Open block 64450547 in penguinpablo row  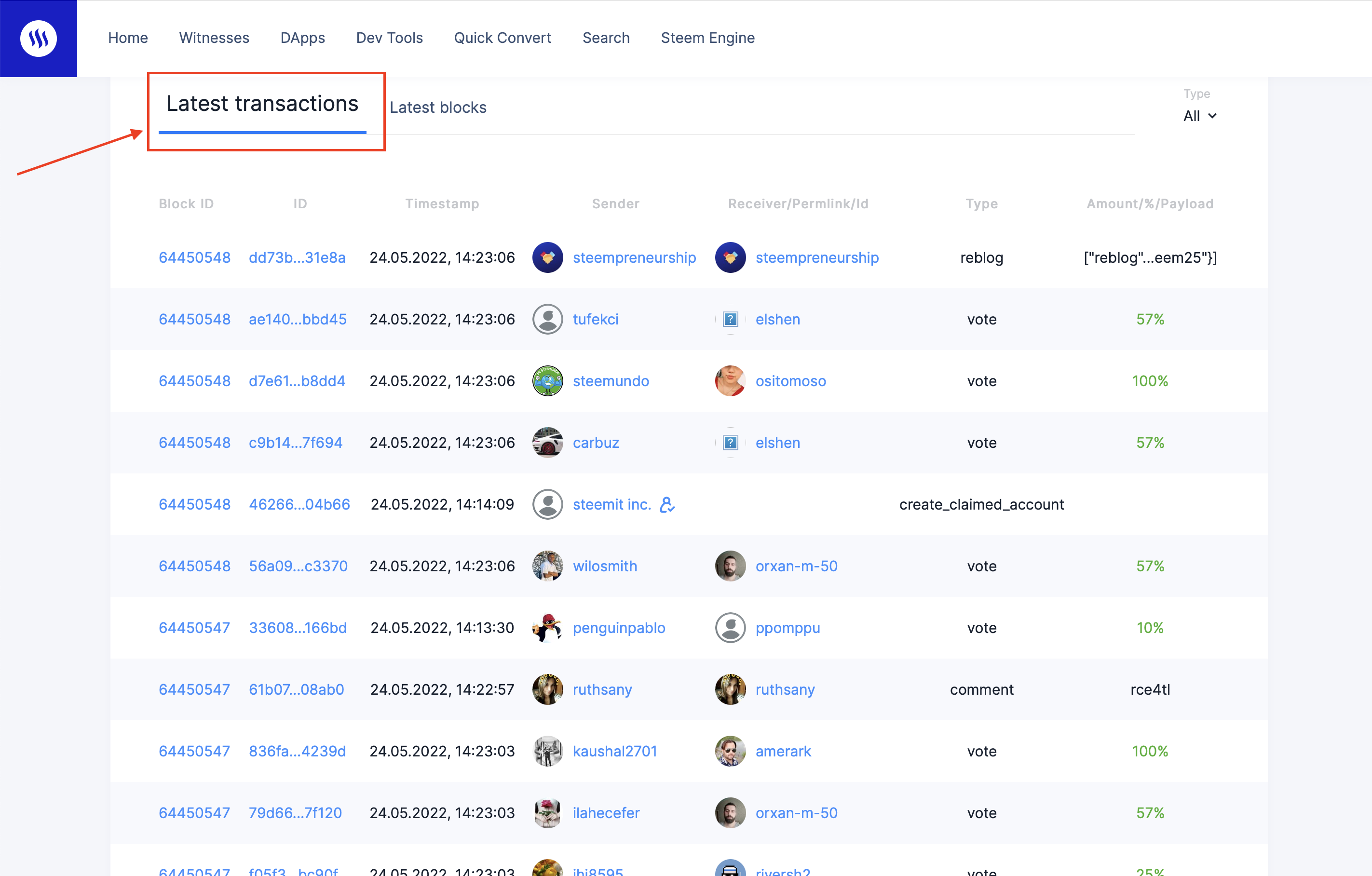pyautogui.click(x=194, y=628)
